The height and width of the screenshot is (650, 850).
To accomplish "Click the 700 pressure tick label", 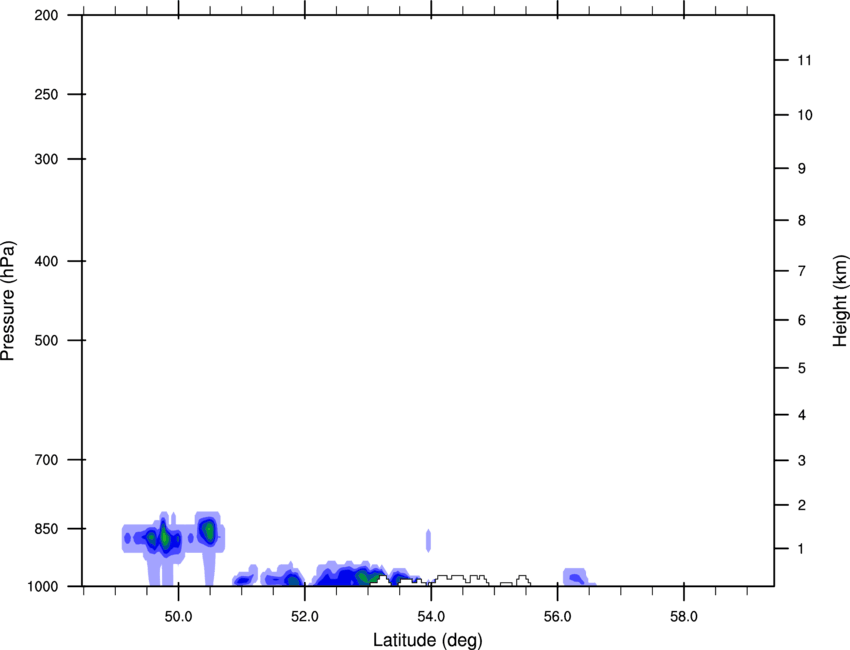I will coord(46,460).
